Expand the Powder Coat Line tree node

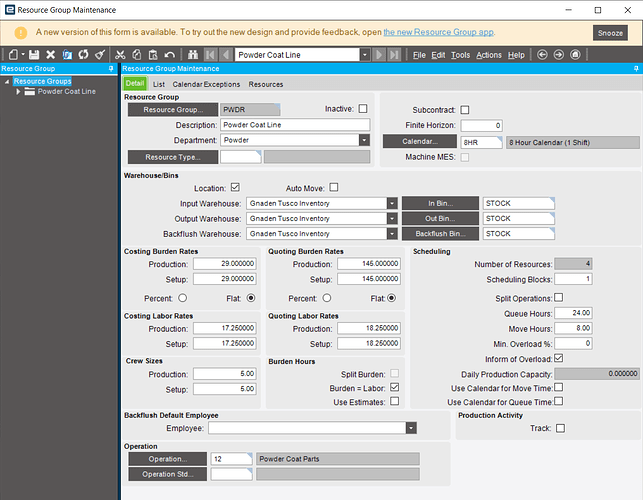click(x=18, y=91)
